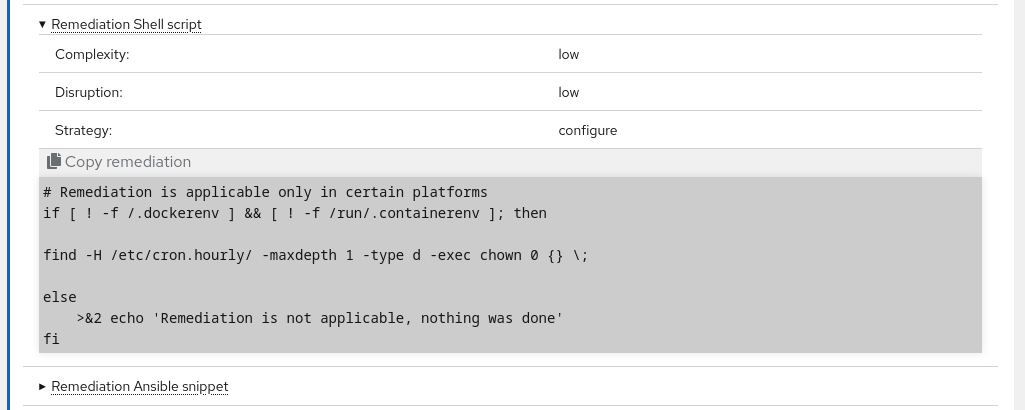The image size is (1025, 410).
Task: Click the closing fi keyword
Action: pos(51,339)
